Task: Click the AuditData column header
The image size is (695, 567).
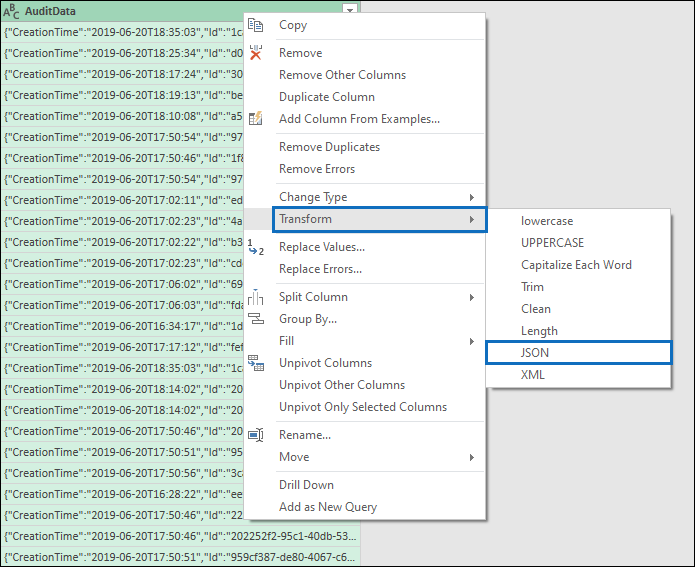Action: pos(181,12)
